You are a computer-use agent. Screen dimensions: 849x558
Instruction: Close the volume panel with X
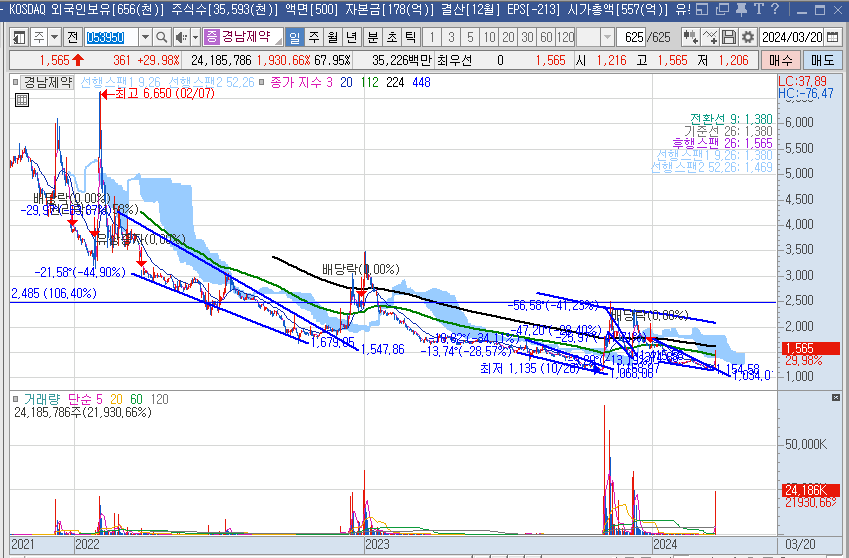(x=835, y=398)
